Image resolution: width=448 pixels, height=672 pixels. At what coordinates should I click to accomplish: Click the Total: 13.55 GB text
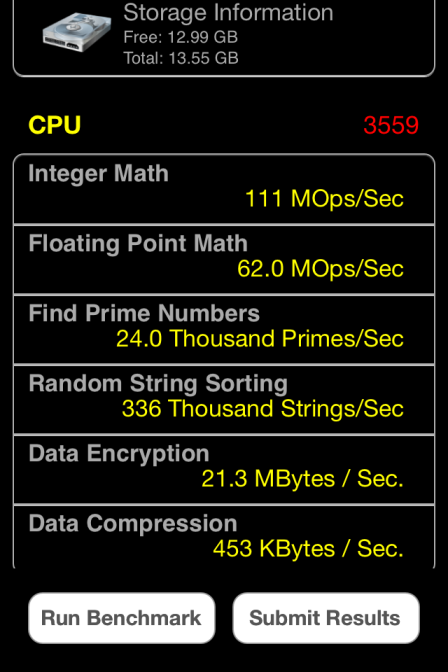(181, 58)
